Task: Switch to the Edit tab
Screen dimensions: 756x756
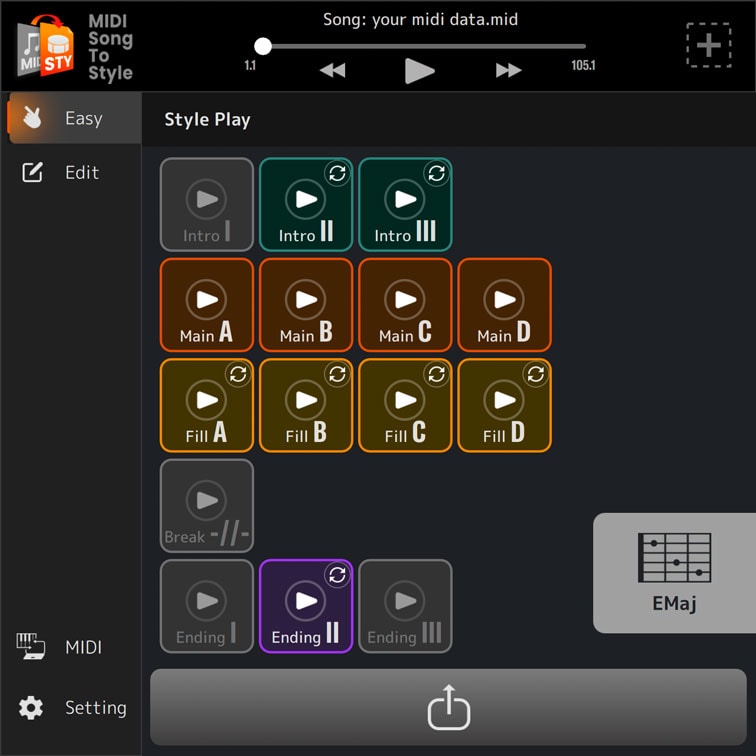Action: [x=71, y=172]
